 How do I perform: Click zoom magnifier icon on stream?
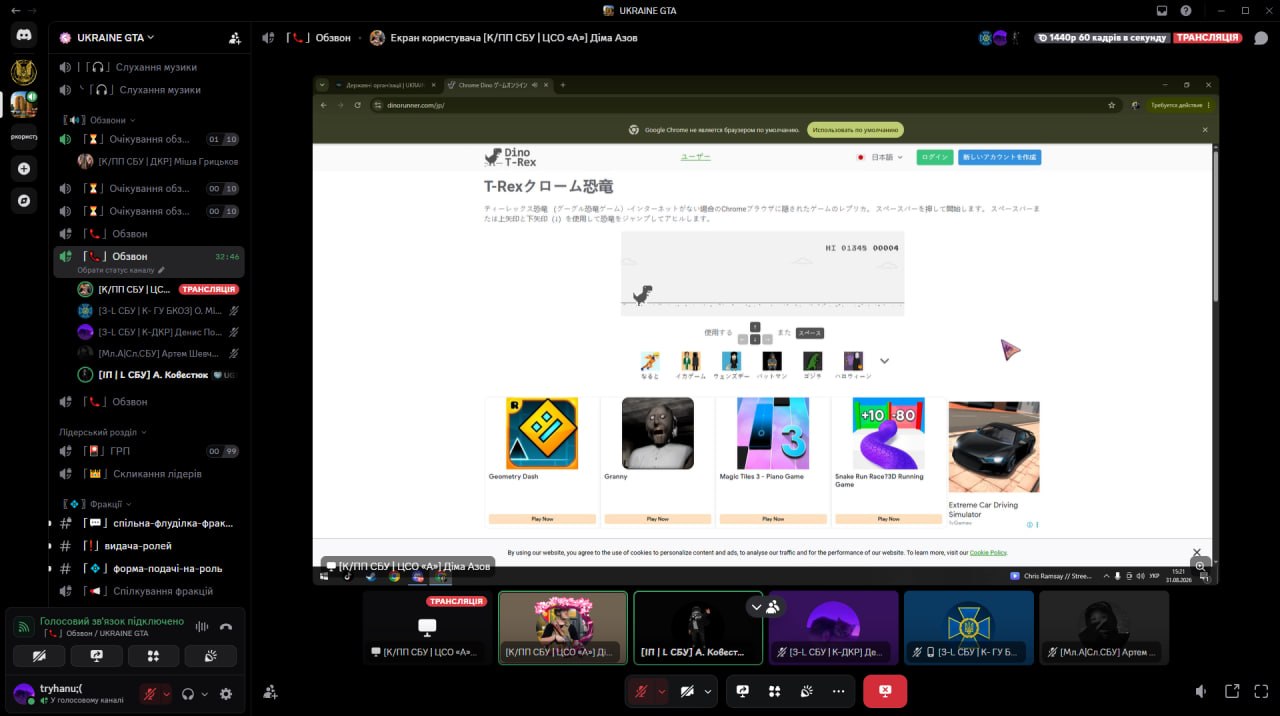pos(1201,566)
